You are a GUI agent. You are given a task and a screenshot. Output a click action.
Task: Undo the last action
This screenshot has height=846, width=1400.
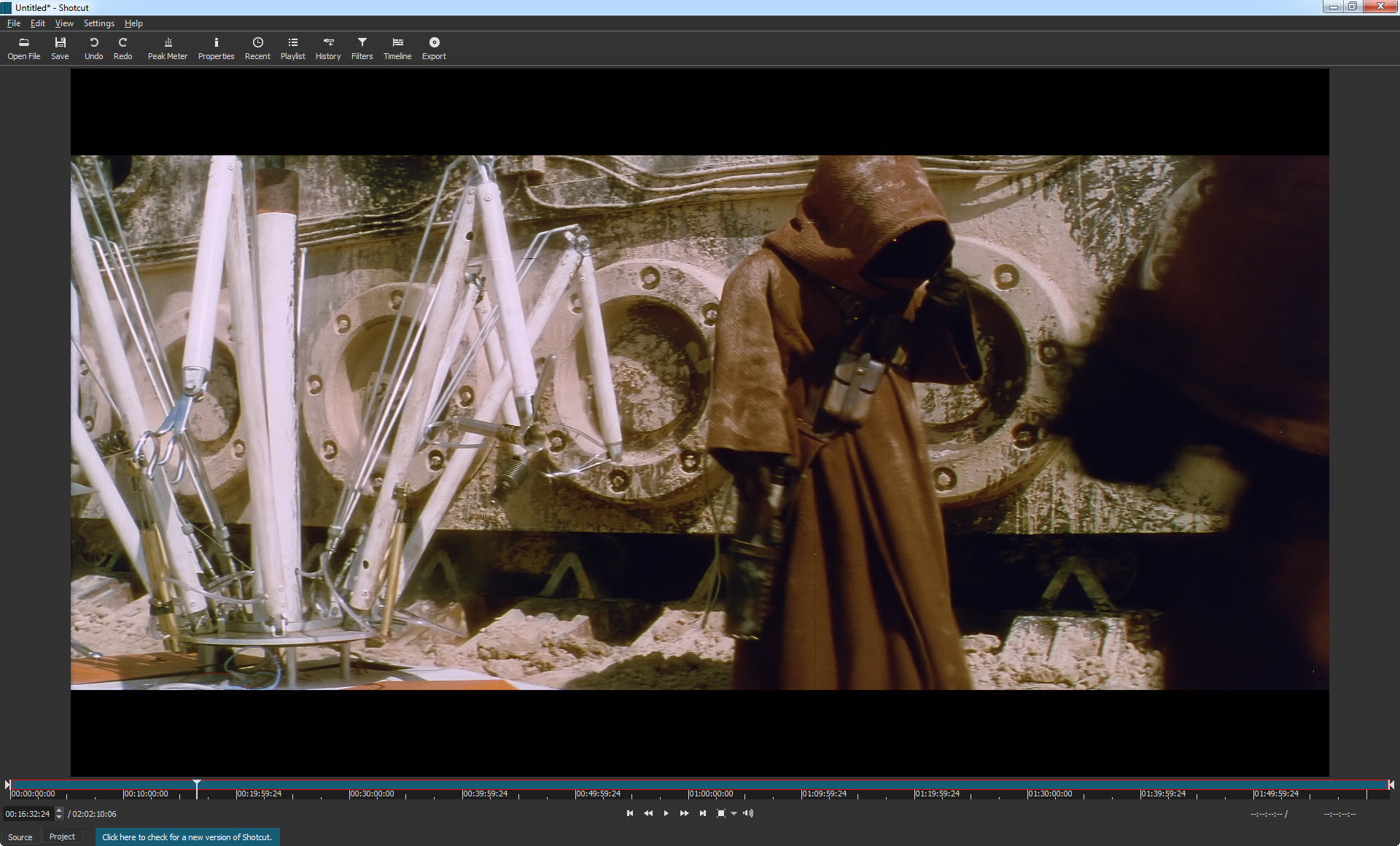(93, 48)
